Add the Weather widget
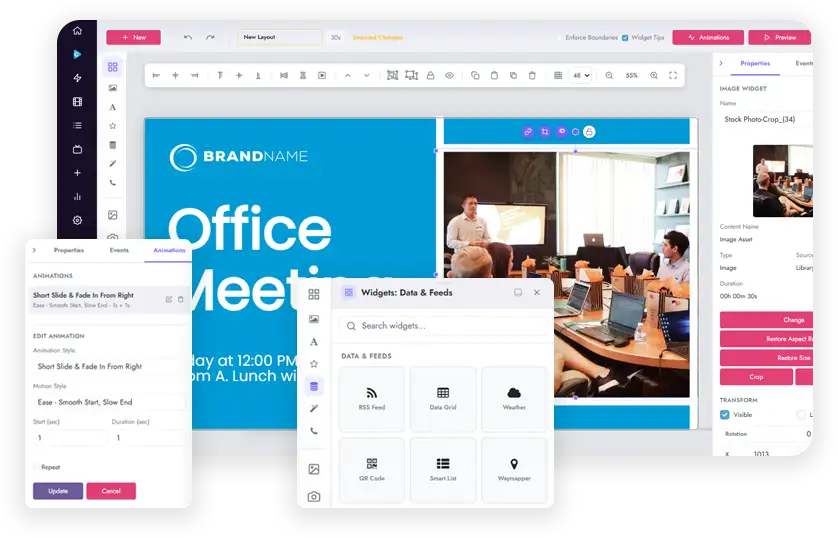Image resolution: width=838 pixels, height=538 pixels. coord(514,399)
